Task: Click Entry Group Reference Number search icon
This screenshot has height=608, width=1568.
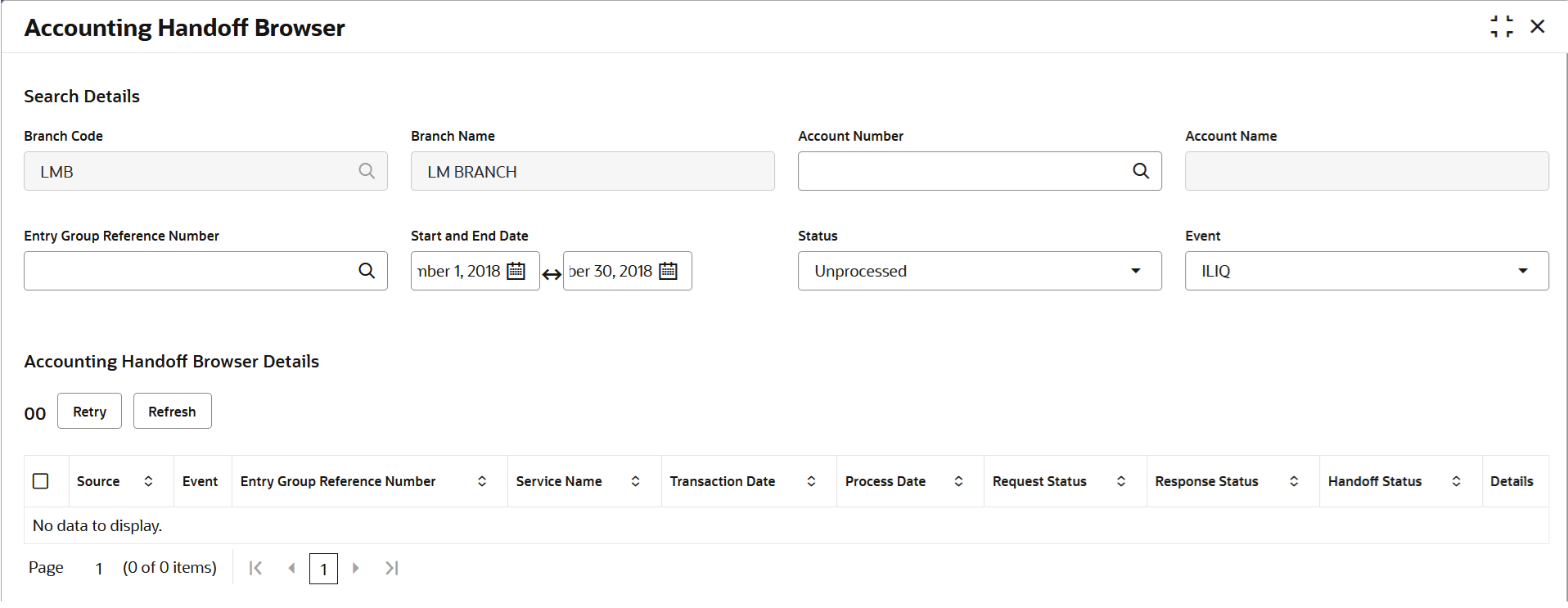Action: tap(367, 271)
